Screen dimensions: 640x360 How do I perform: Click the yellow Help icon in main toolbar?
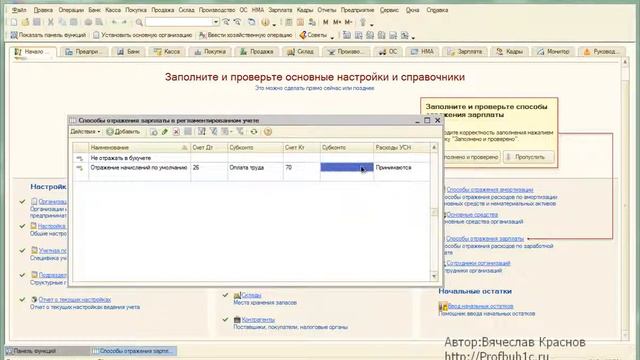coord(265,22)
